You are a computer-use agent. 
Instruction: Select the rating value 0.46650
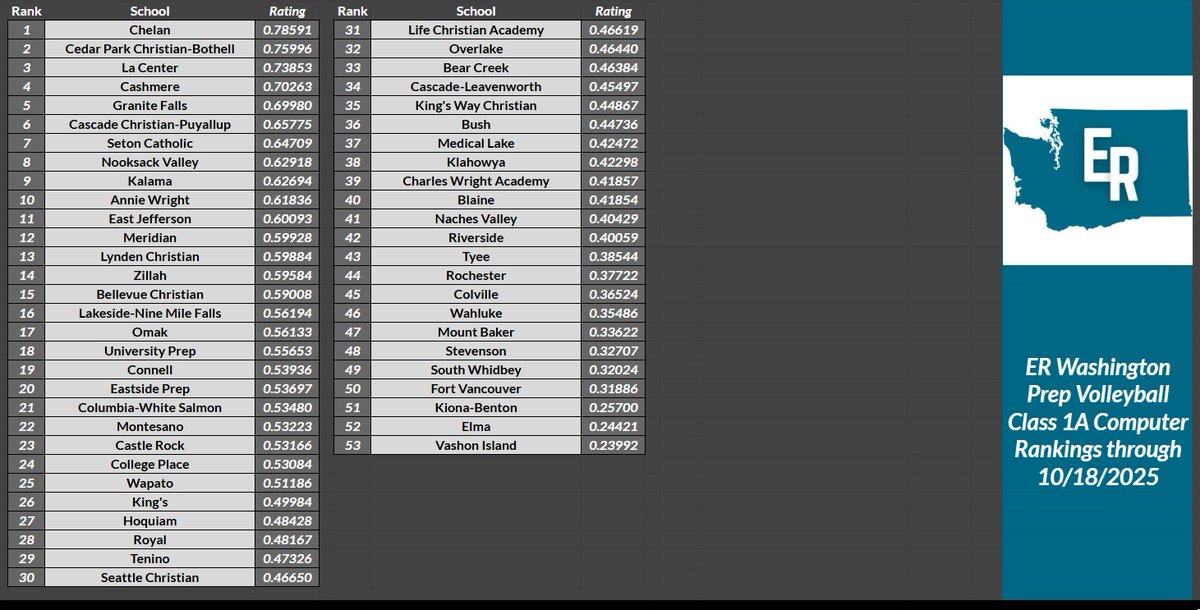(x=288, y=578)
